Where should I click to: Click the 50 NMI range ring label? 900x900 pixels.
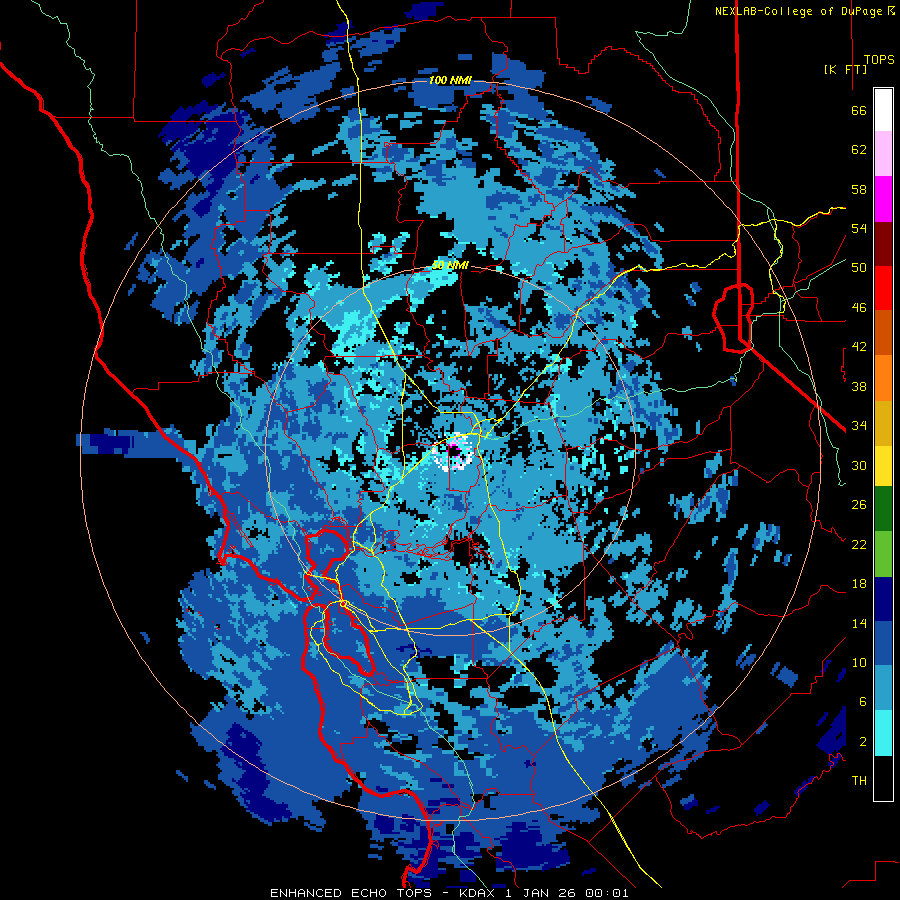450,265
